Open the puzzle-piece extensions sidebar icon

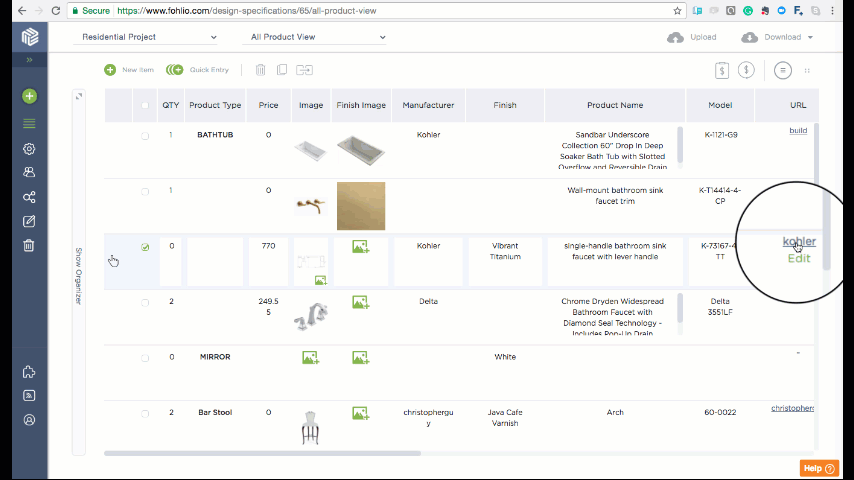coord(29,372)
